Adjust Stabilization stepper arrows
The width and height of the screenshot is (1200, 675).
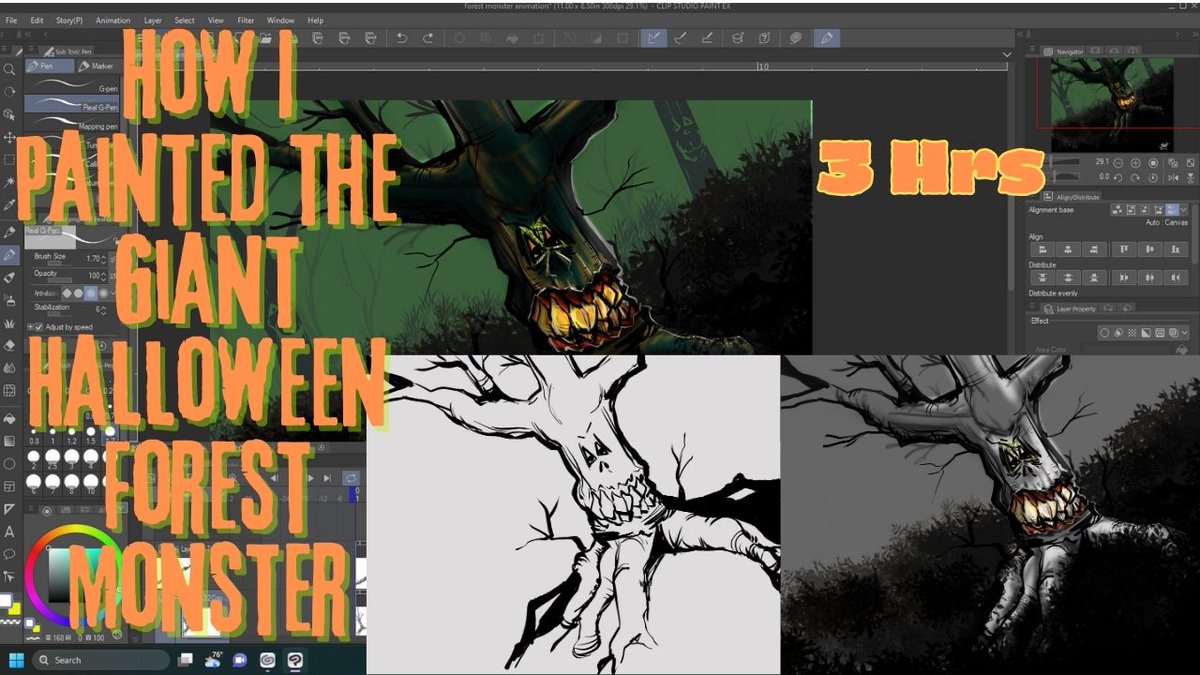tap(104, 309)
